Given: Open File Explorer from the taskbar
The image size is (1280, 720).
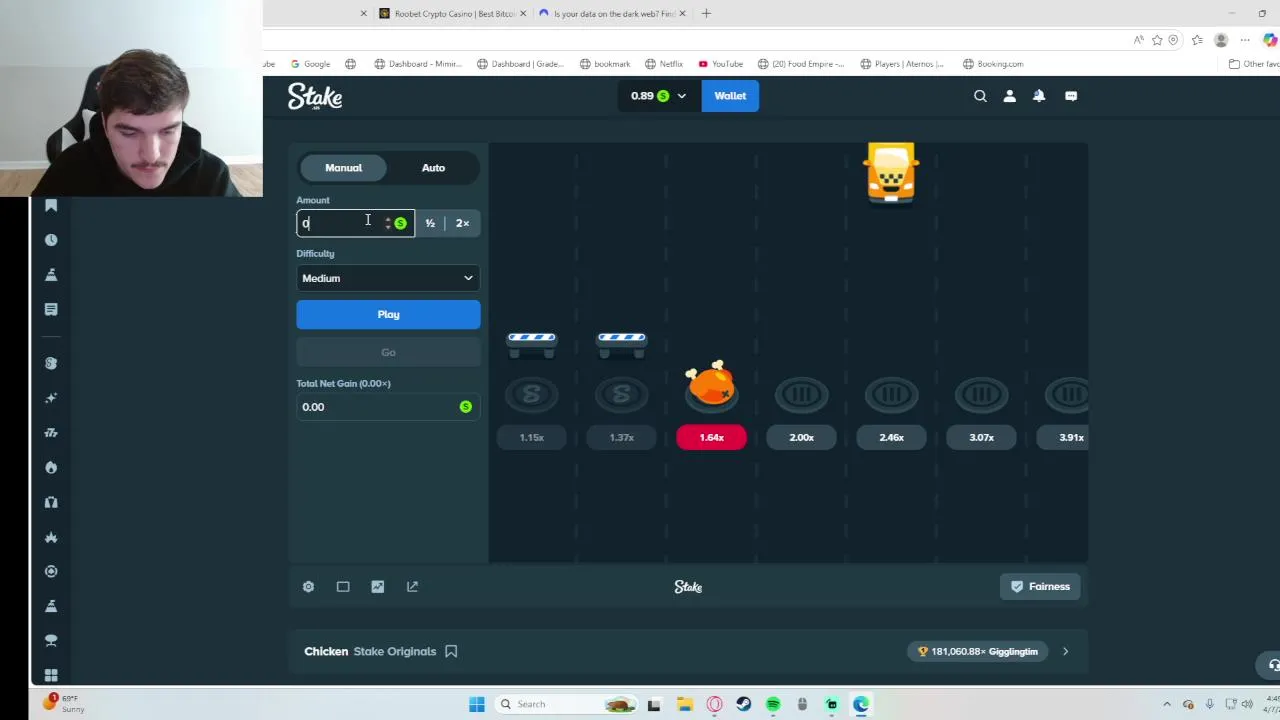Looking at the screenshot, I should tap(684, 704).
